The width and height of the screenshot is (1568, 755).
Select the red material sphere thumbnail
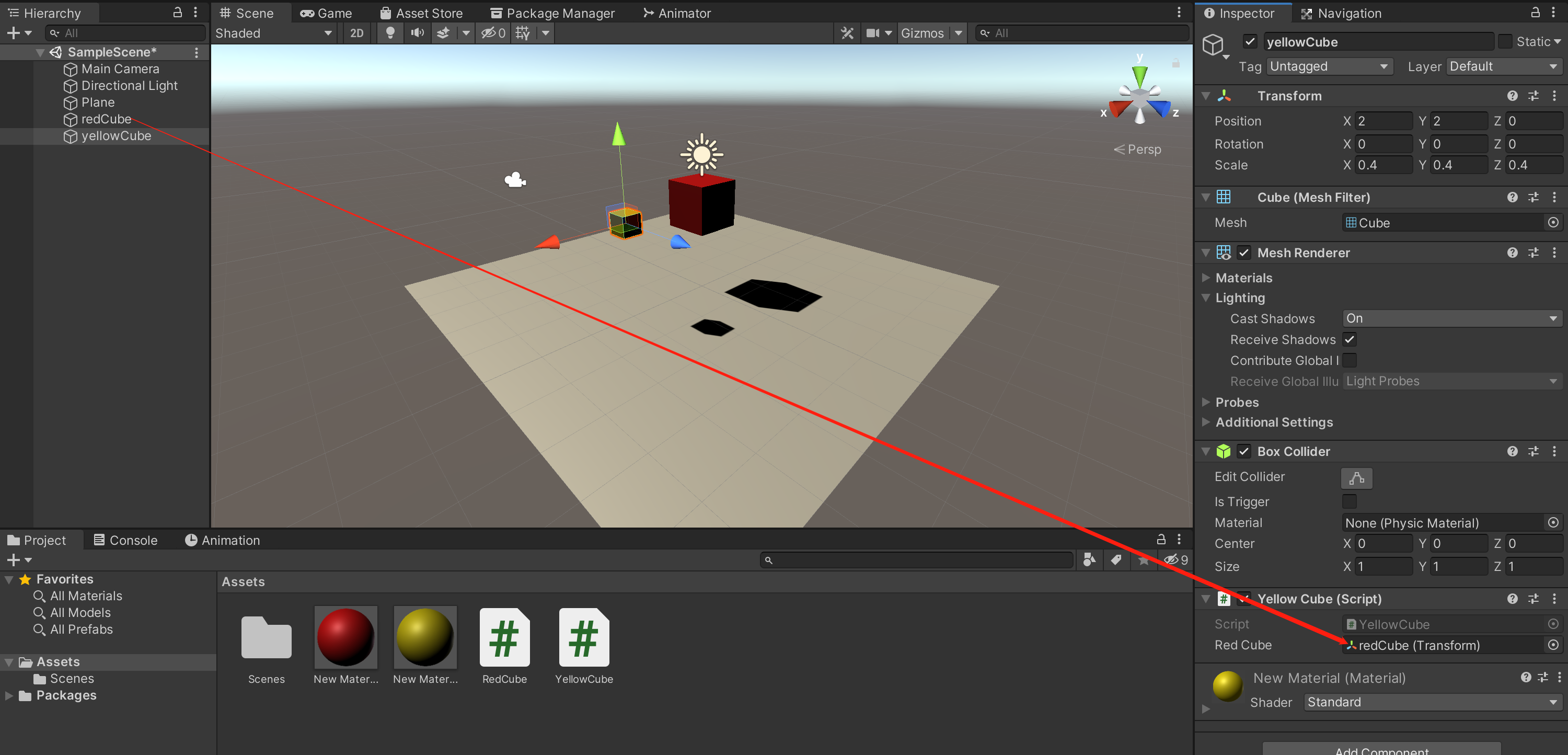pyautogui.click(x=345, y=637)
